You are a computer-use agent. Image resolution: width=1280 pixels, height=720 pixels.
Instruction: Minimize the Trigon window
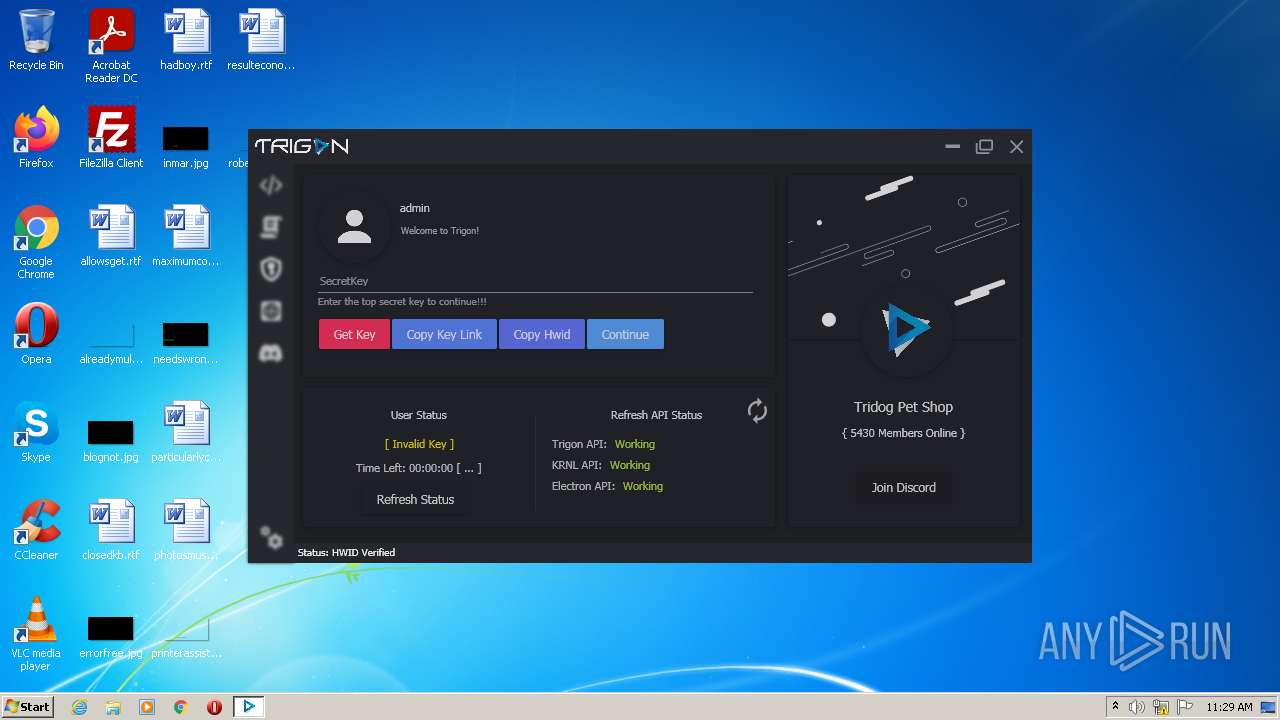click(x=953, y=146)
